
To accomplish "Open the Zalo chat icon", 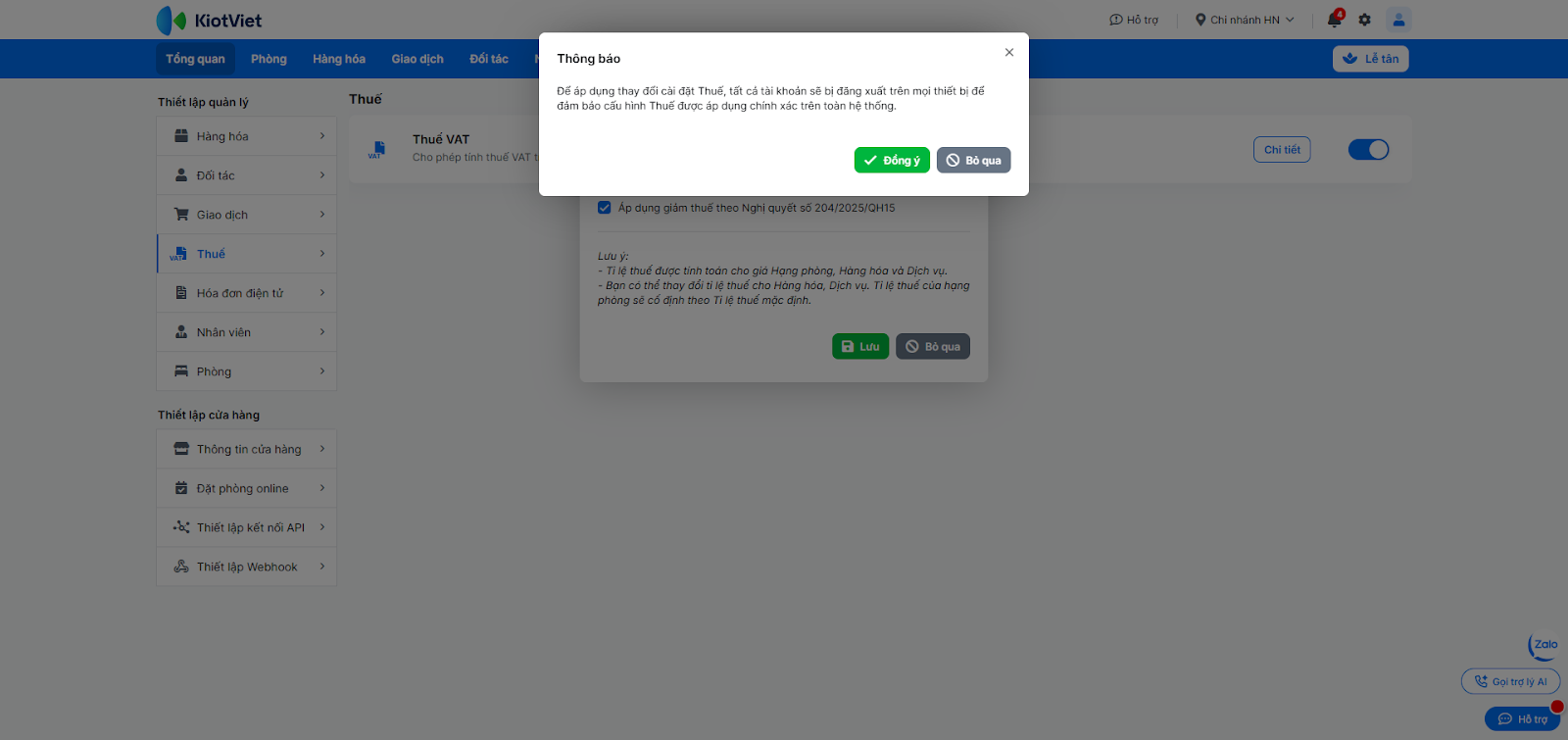I will [1543, 646].
